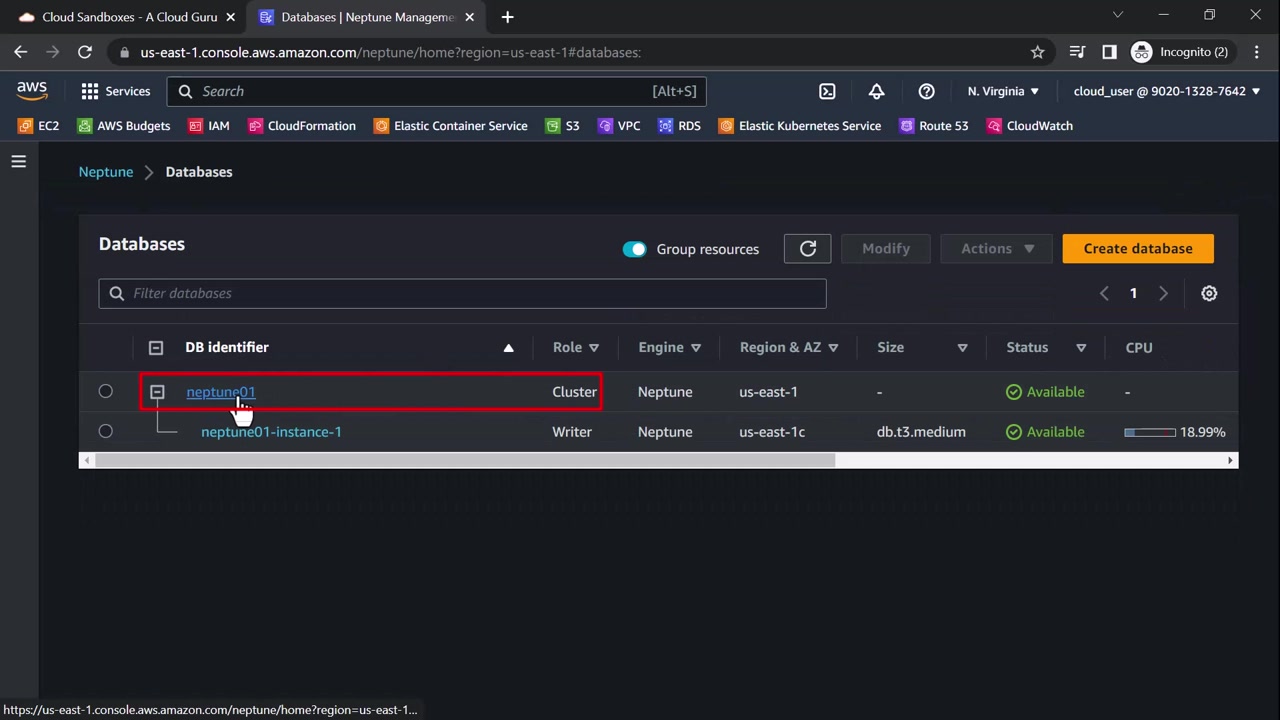This screenshot has height=720, width=1280.
Task: Click the us-east-1c region cell
Action: [x=772, y=432]
